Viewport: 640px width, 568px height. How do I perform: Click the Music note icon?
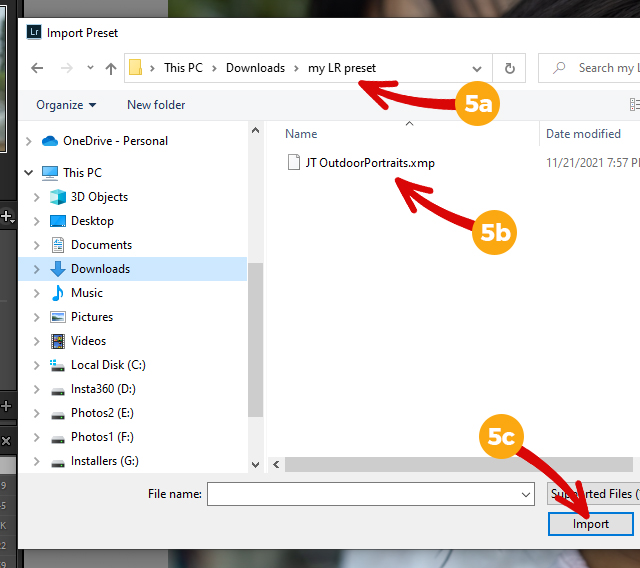[58, 293]
